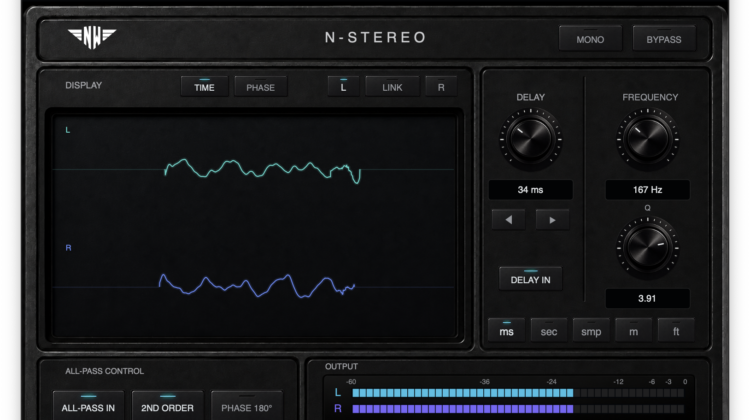750x420 pixels.
Task: Select the L channel button
Action: (x=343, y=87)
